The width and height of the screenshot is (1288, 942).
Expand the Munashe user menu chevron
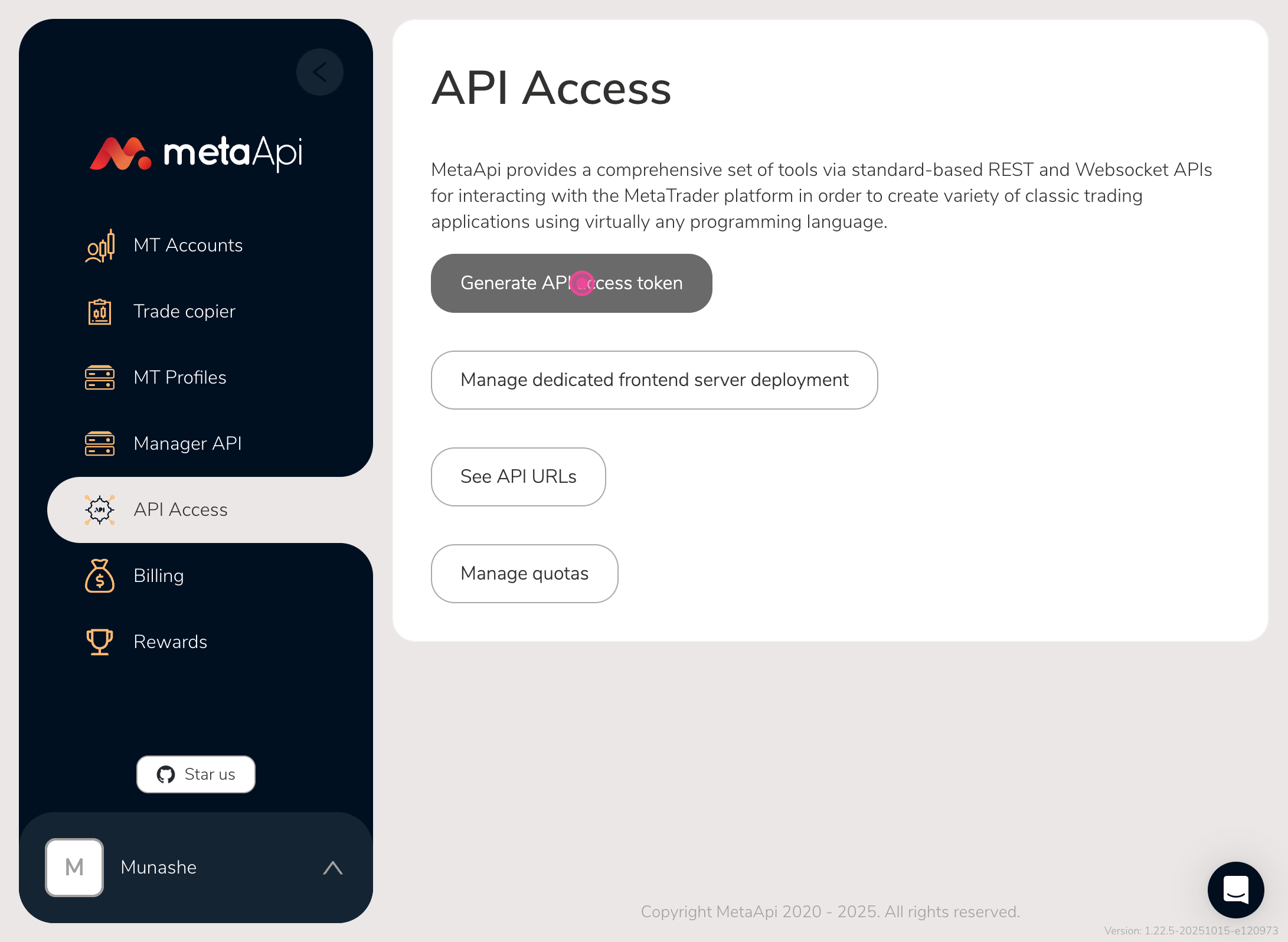[333, 868]
